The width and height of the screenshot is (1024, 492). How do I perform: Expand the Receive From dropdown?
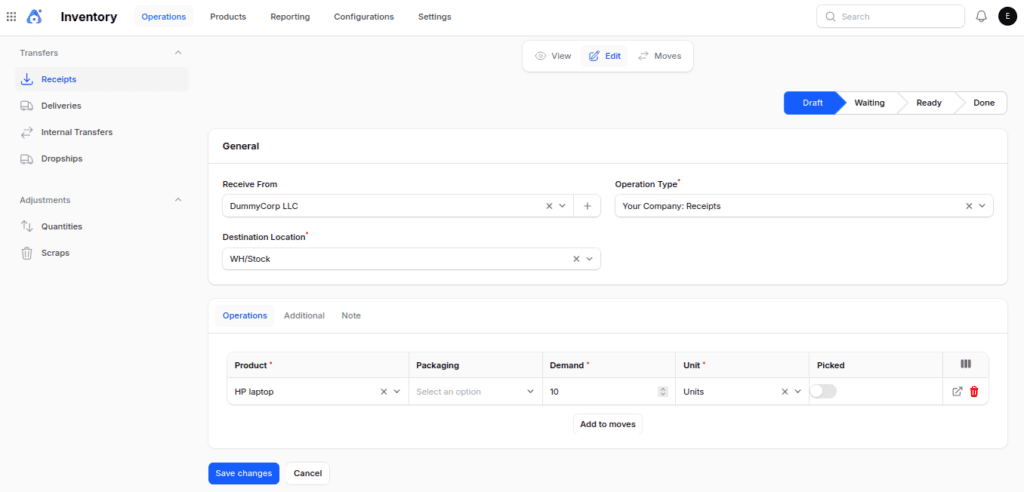click(x=562, y=206)
